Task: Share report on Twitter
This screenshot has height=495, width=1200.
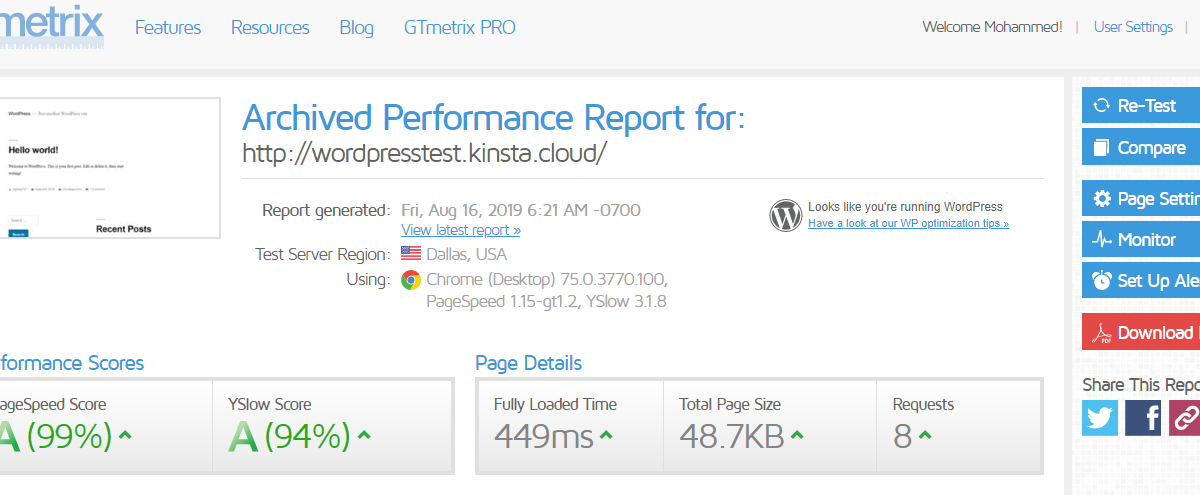Action: [1100, 417]
